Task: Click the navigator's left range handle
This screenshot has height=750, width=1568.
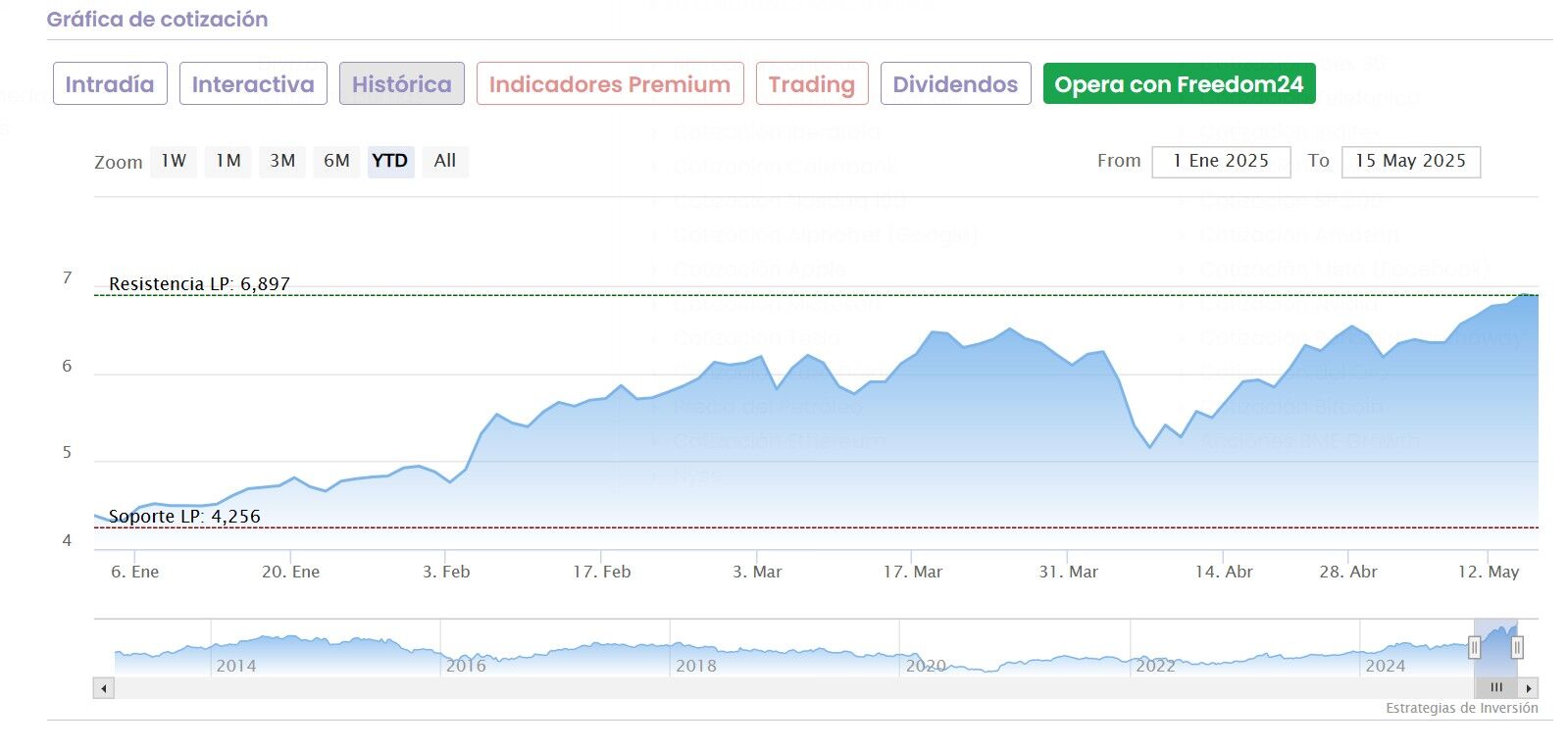Action: [x=1474, y=648]
